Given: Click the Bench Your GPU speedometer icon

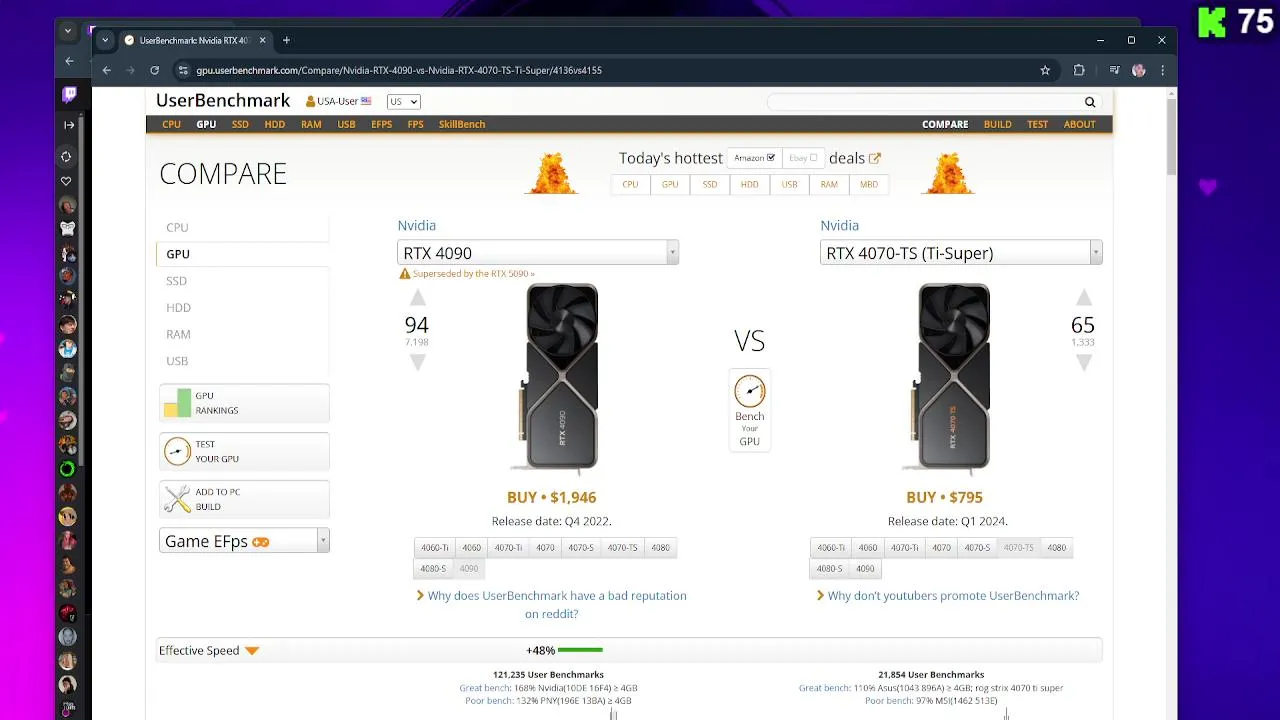Looking at the screenshot, I should [x=749, y=390].
